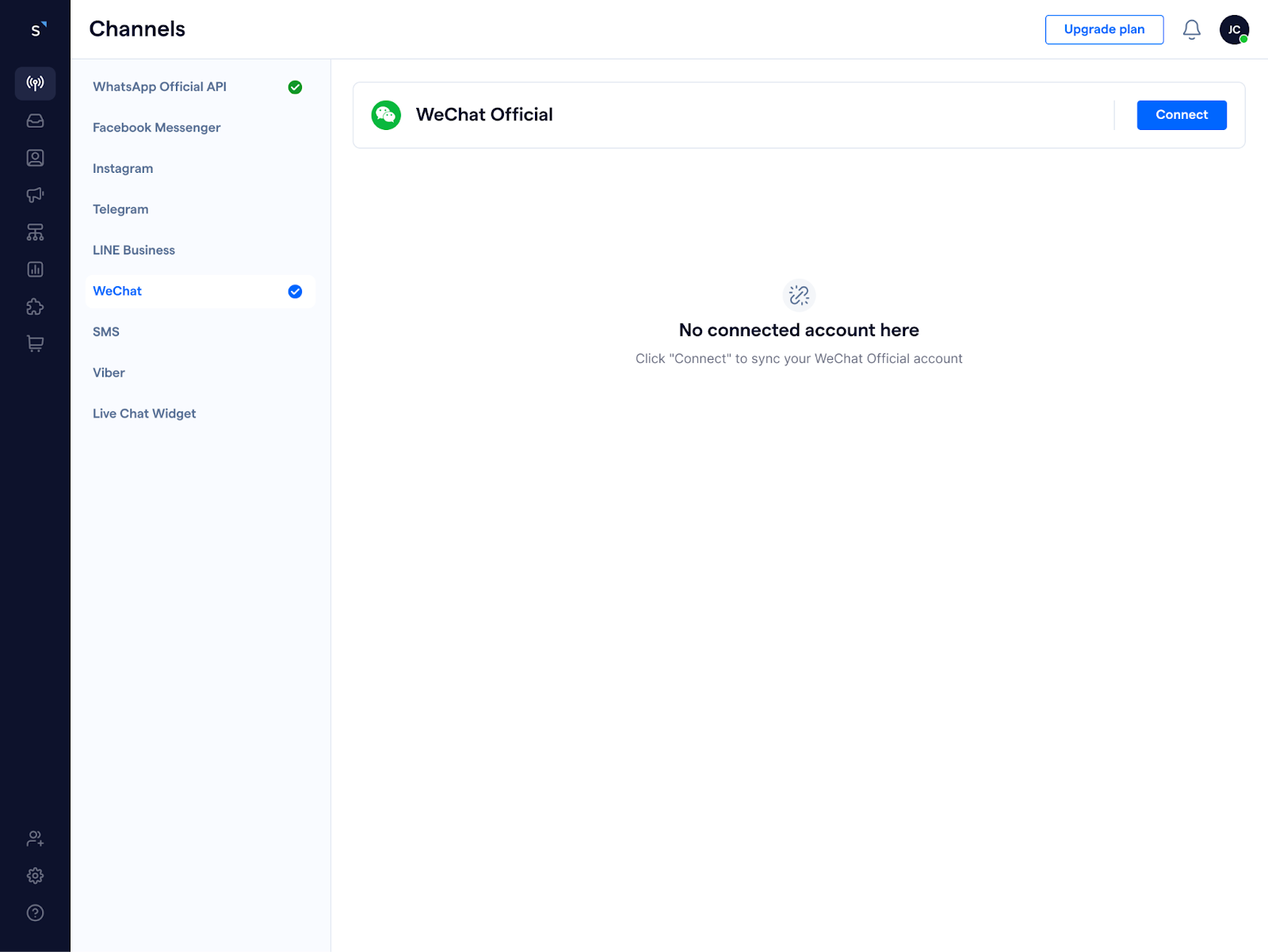Click the broken link icon
The width and height of the screenshot is (1268, 952).
[x=799, y=295]
